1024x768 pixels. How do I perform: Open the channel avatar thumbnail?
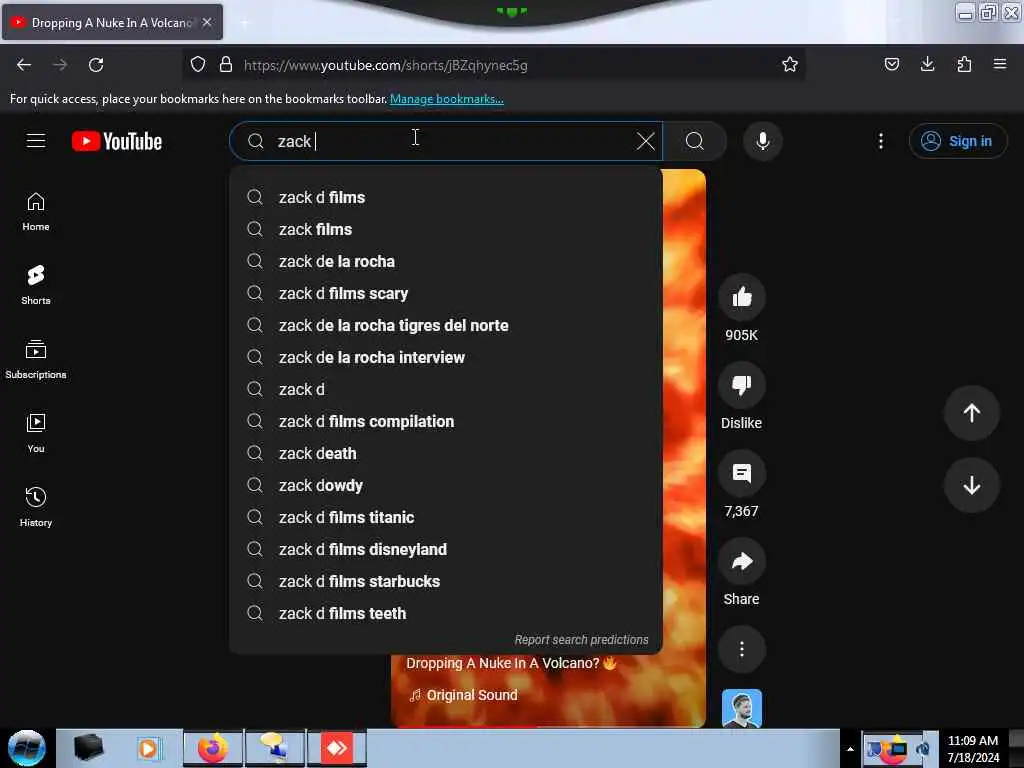tap(741, 709)
